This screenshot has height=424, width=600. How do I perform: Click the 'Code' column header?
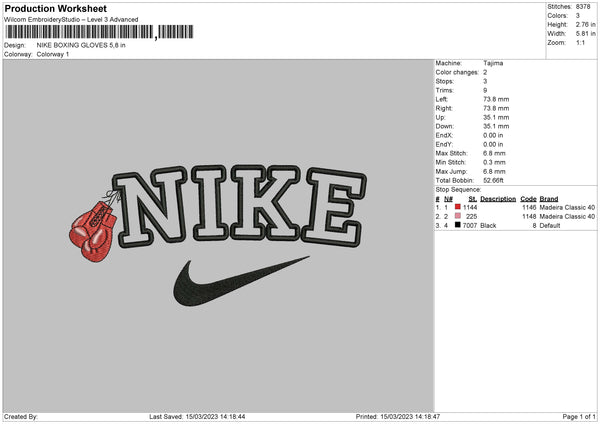528,199
